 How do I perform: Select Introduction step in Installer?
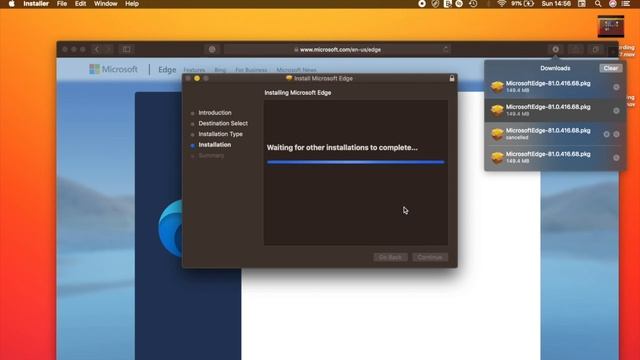tap(215, 113)
